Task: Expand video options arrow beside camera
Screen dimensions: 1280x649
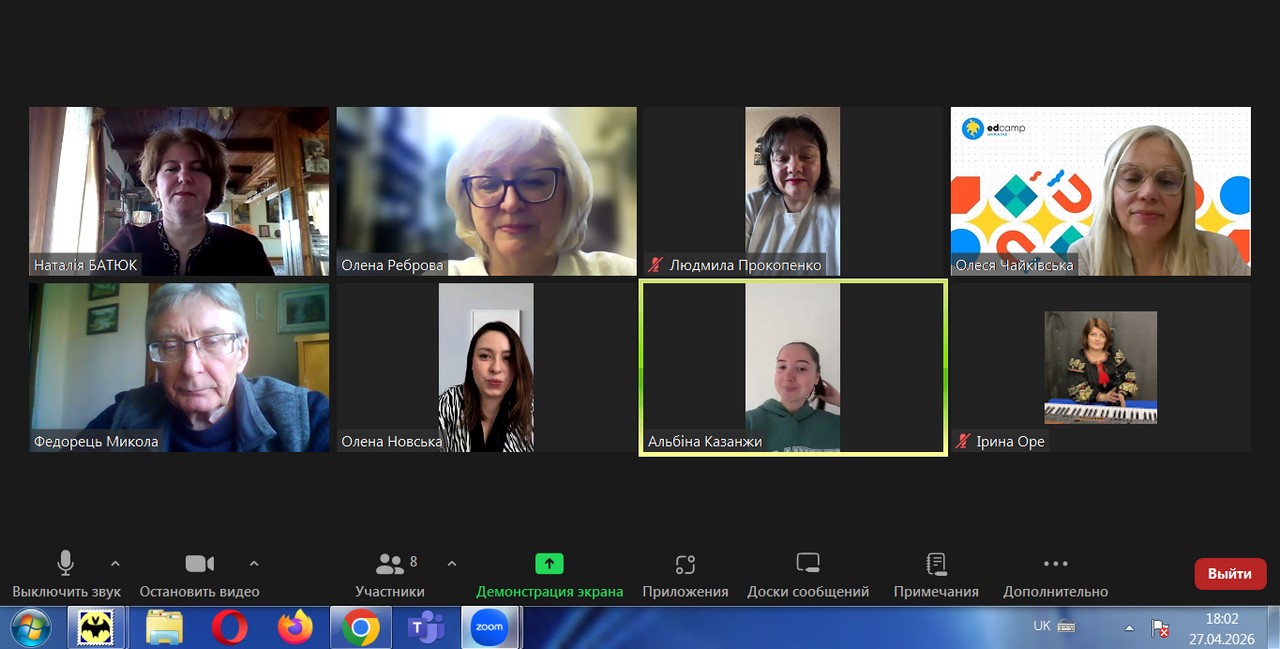Action: tap(254, 564)
